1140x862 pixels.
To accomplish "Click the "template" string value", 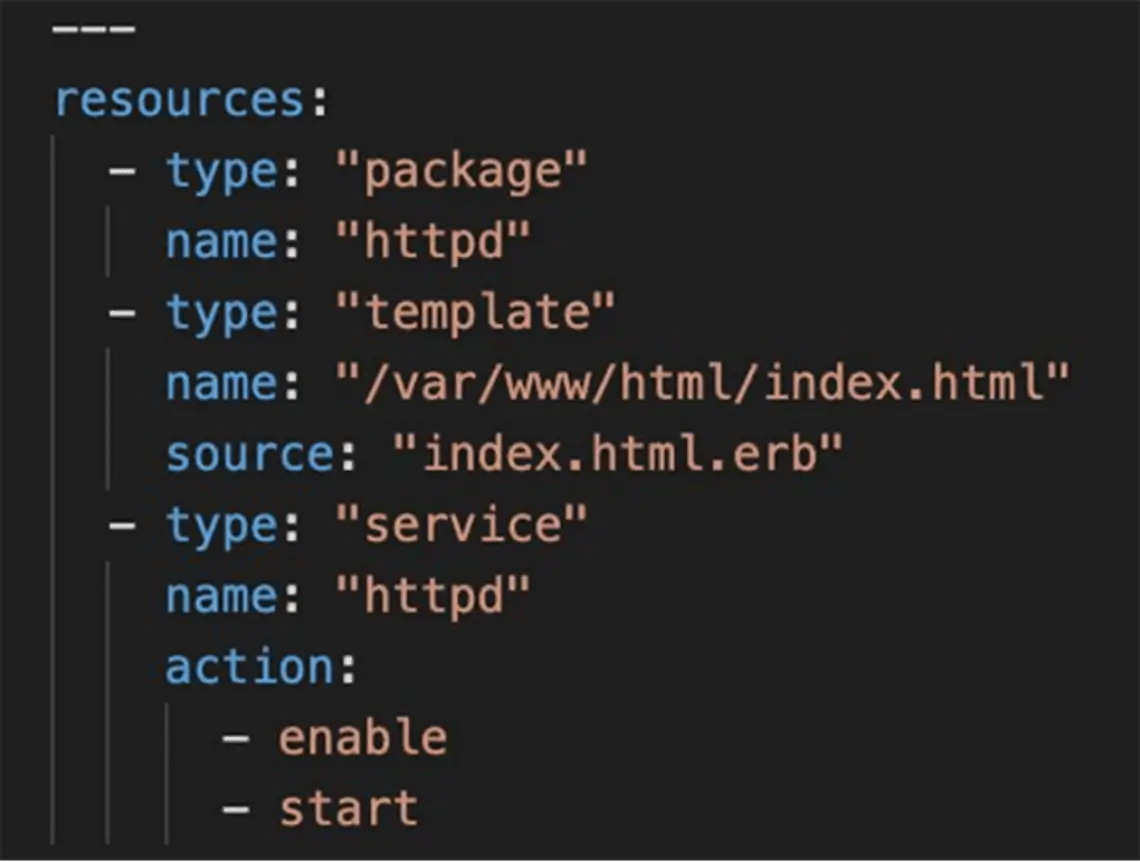I will 475,313.
